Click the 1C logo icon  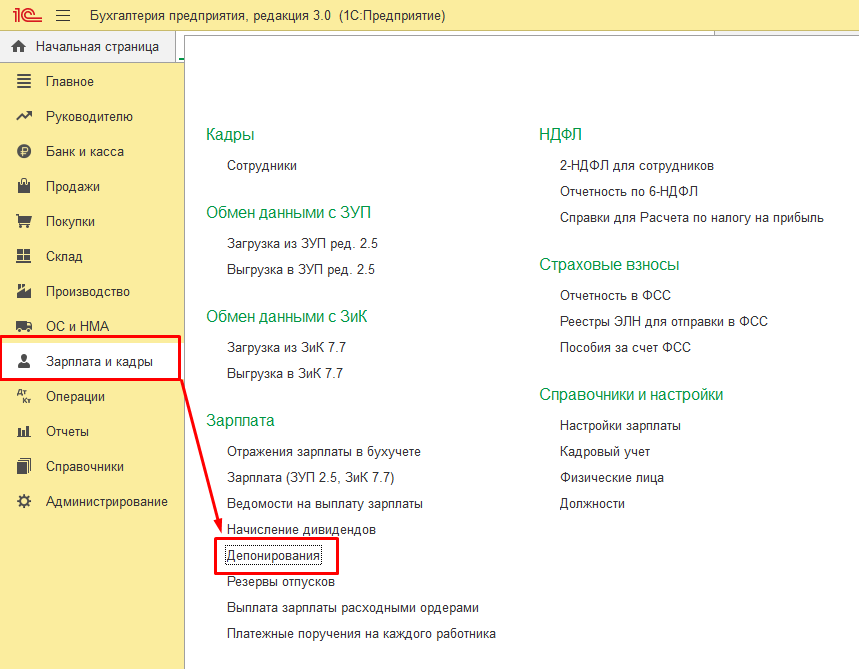coord(24,16)
